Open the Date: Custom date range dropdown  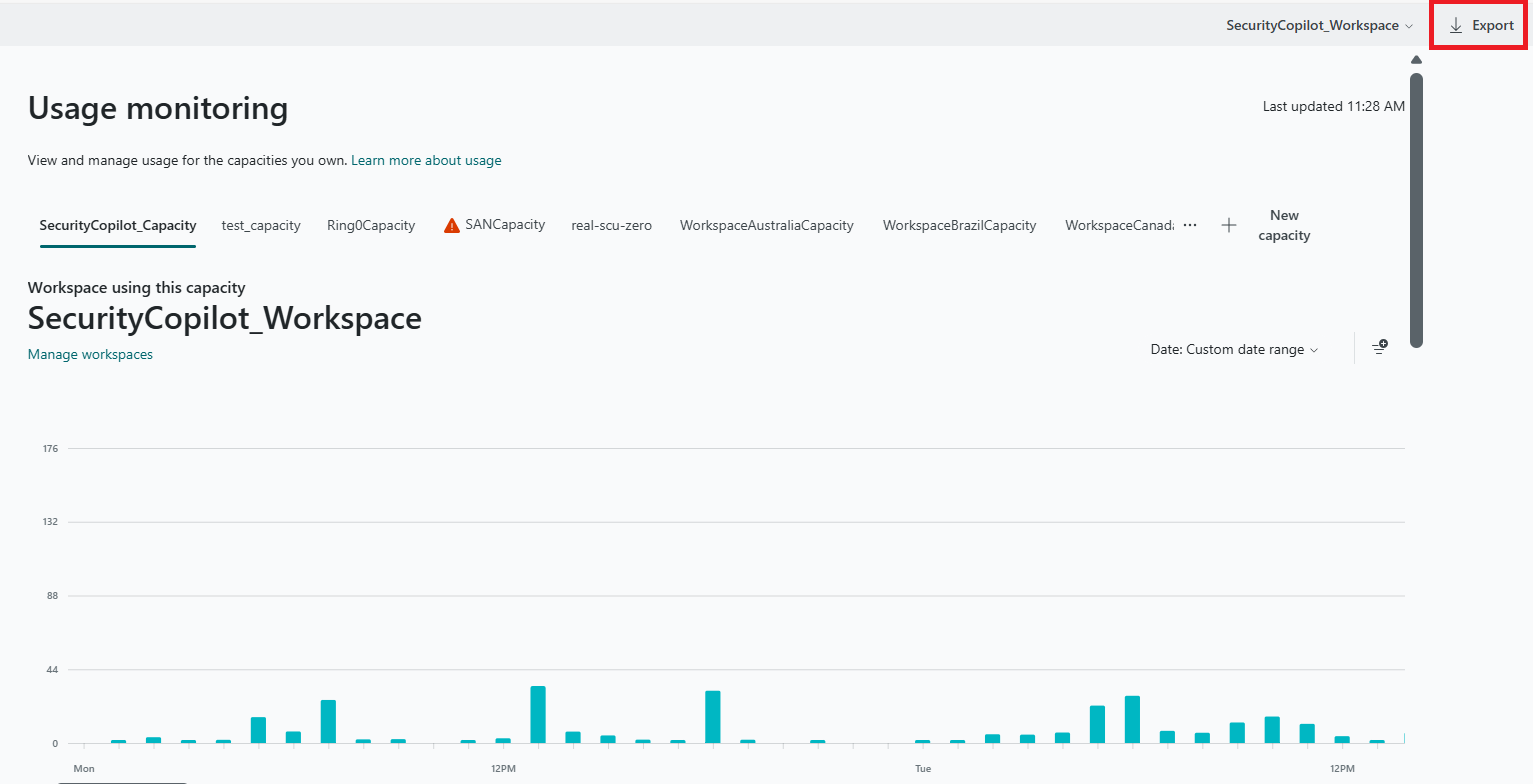pyautogui.click(x=1233, y=349)
